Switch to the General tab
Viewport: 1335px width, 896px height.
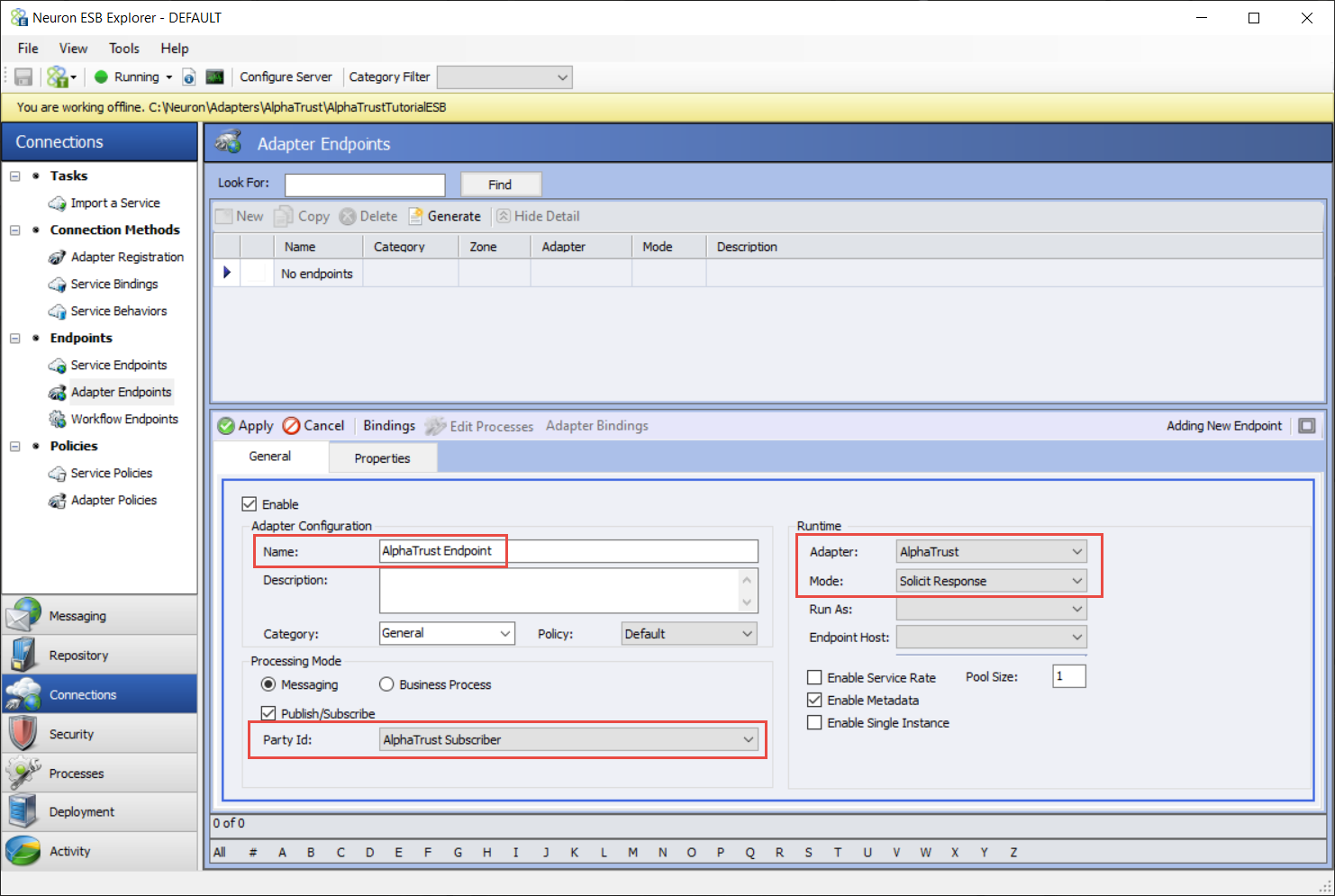pyautogui.click(x=270, y=457)
